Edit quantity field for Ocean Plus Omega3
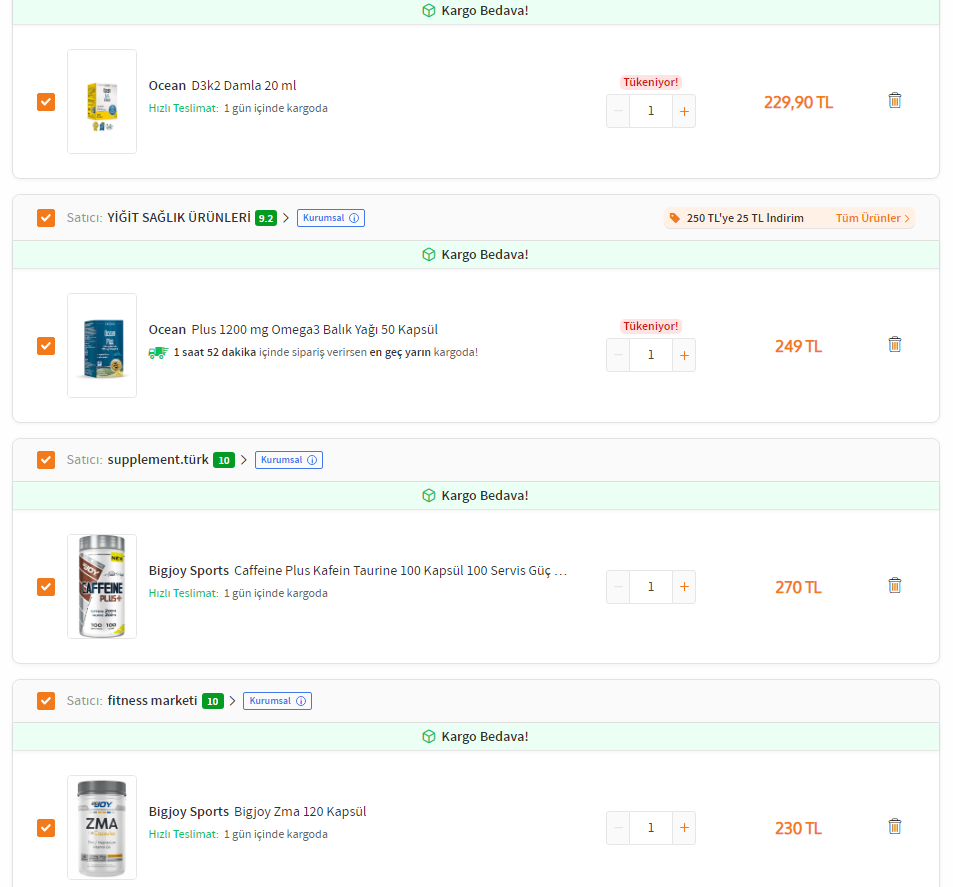Screen dimensions: 953x887 click(x=651, y=355)
